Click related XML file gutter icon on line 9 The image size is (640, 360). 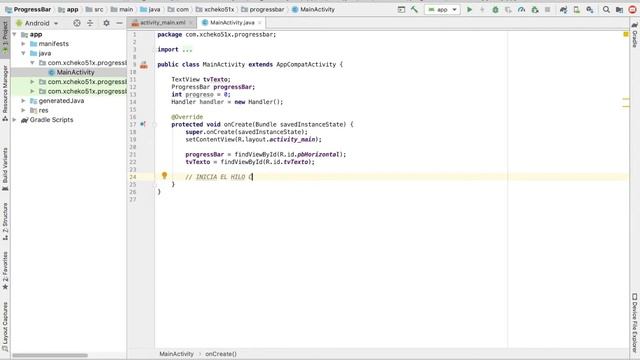tap(144, 65)
